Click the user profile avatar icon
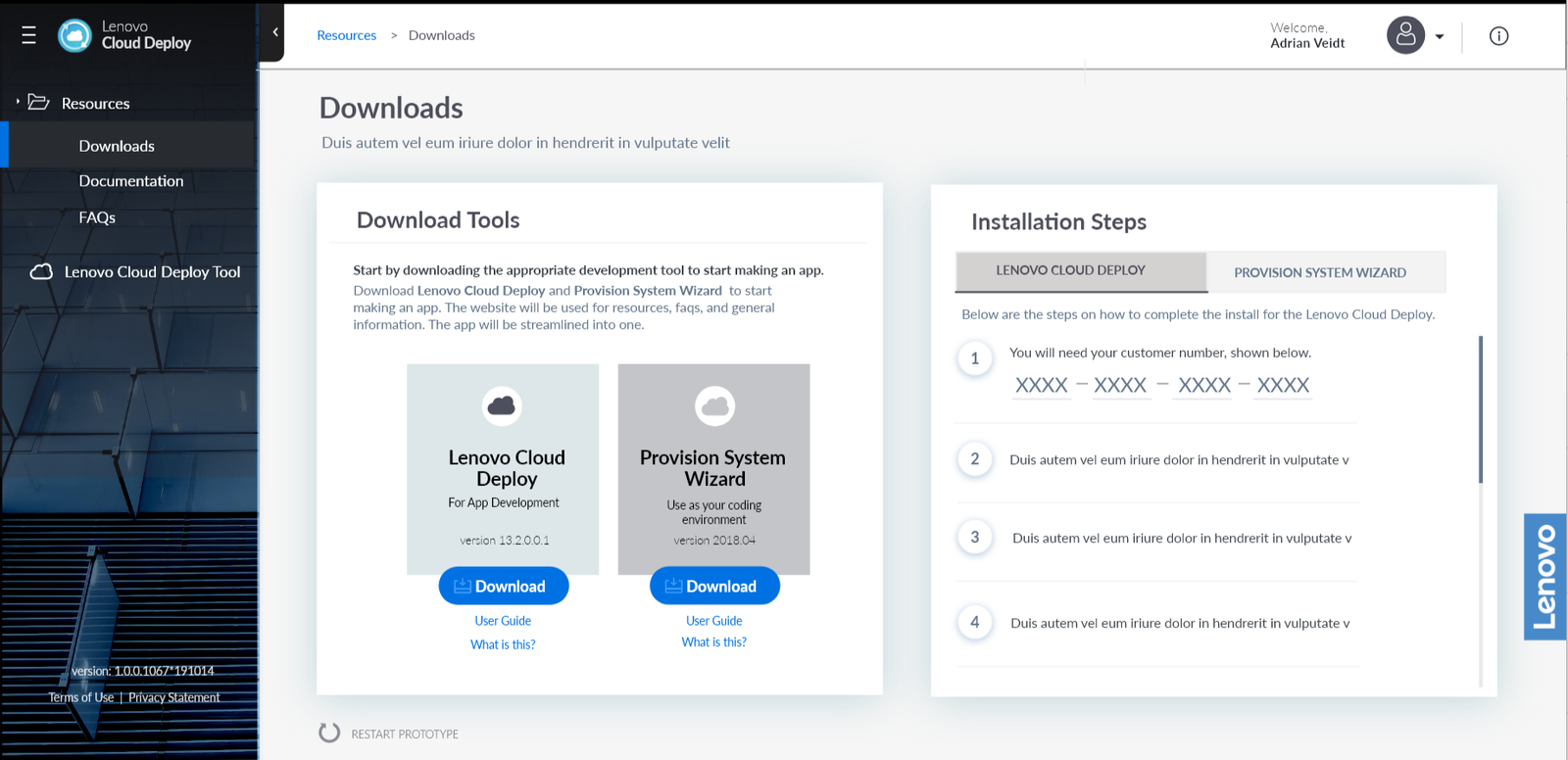1568x760 pixels. tap(1405, 35)
